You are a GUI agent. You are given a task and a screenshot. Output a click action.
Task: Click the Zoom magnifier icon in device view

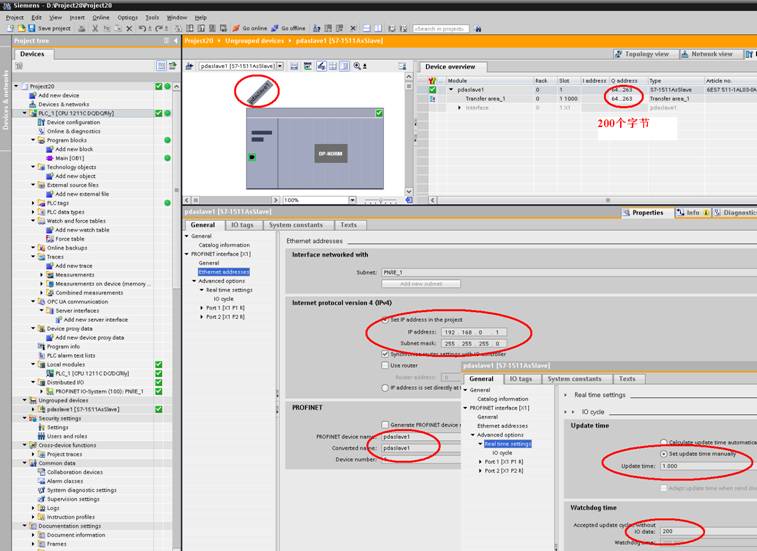pos(357,66)
